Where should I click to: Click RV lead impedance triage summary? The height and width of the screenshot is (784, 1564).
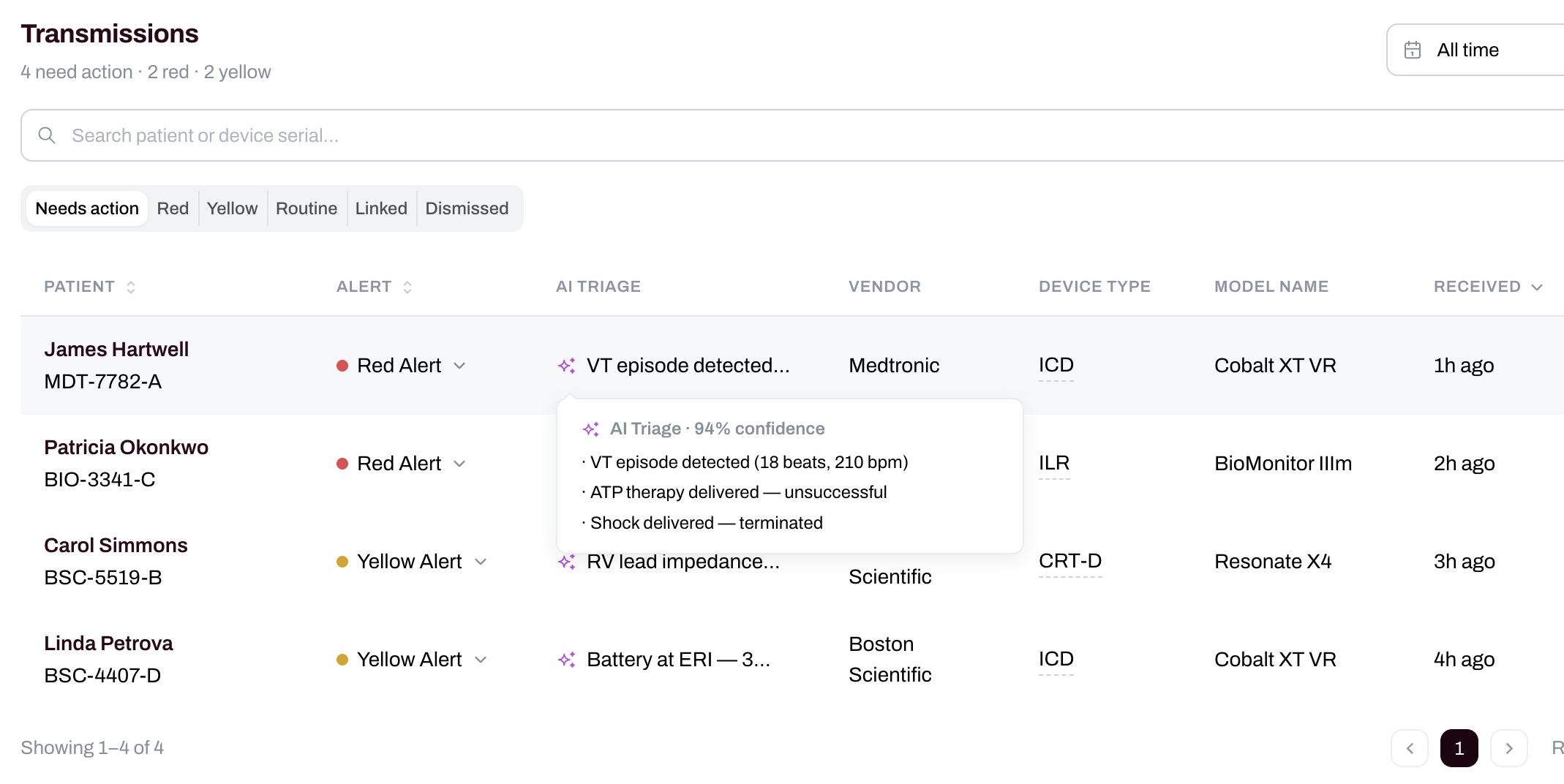(x=683, y=562)
